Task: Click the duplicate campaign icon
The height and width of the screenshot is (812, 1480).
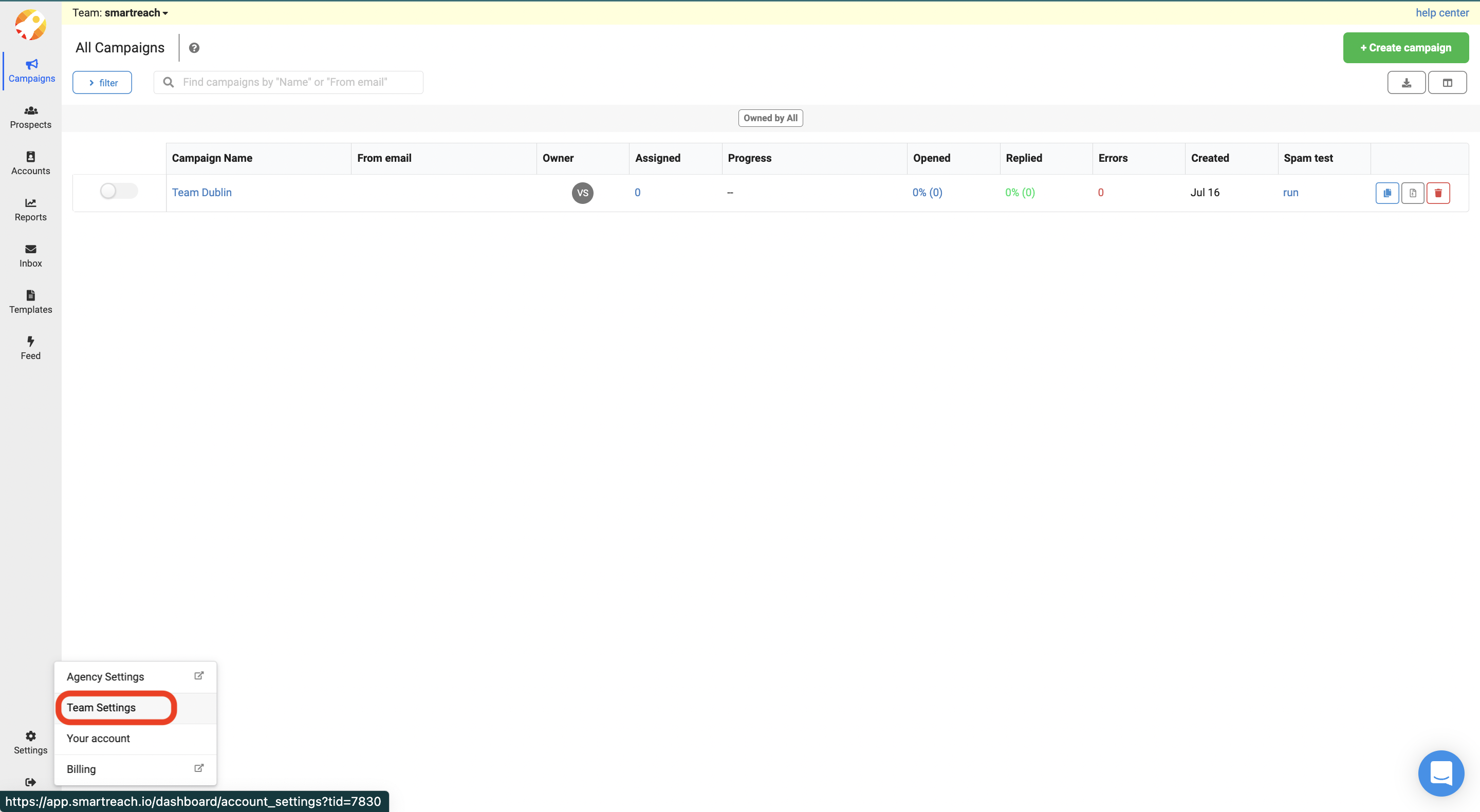Action: coord(1387,193)
